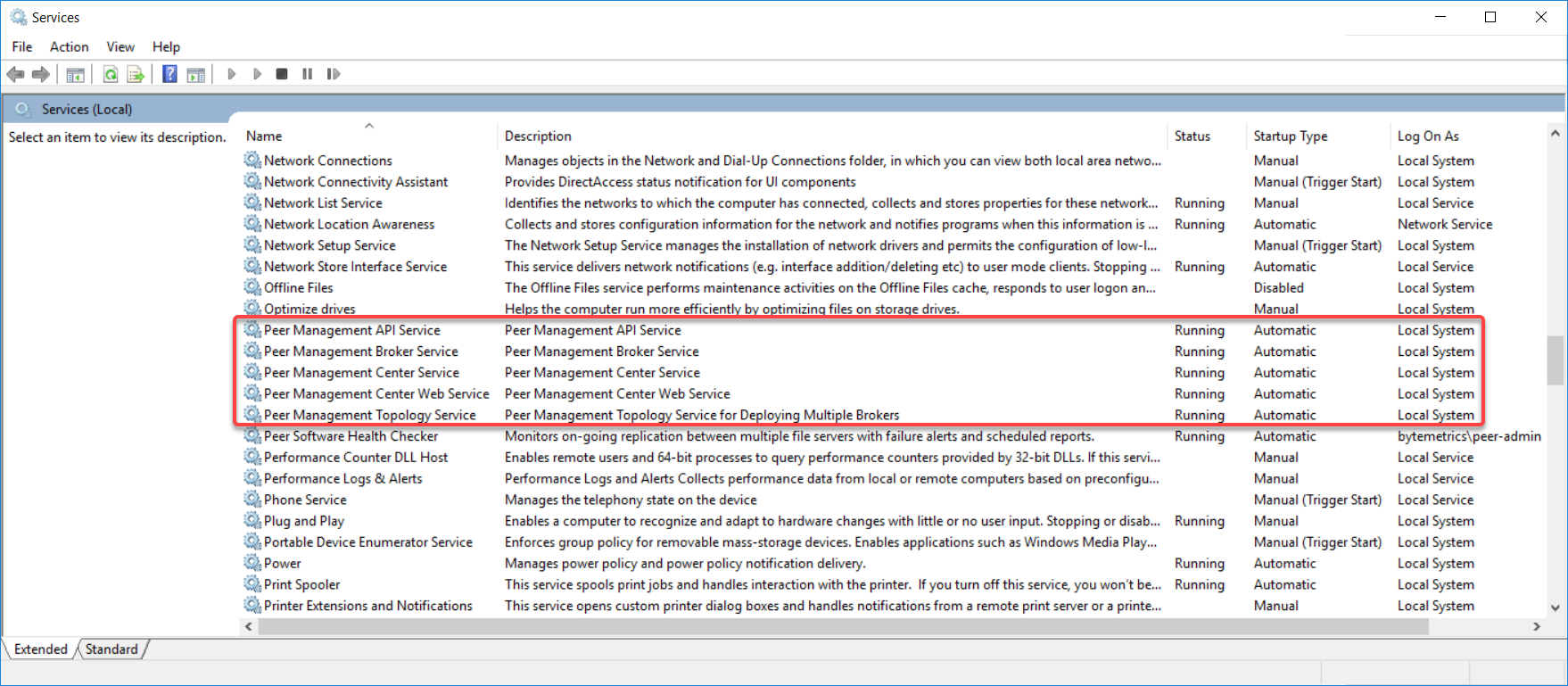Select the Print Spooler service
This screenshot has width=1568, height=686.
point(301,584)
